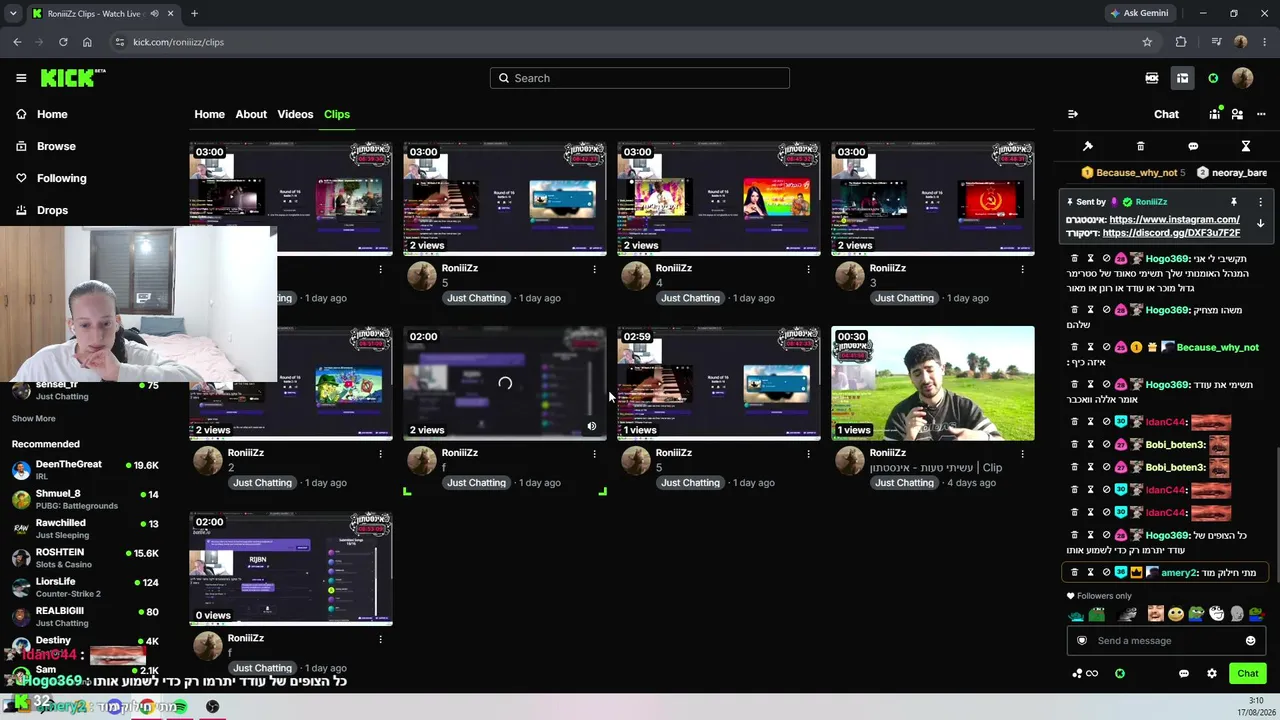The image size is (1280, 720).
Task: Click the Ask Gemini button
Action: 1138,14
